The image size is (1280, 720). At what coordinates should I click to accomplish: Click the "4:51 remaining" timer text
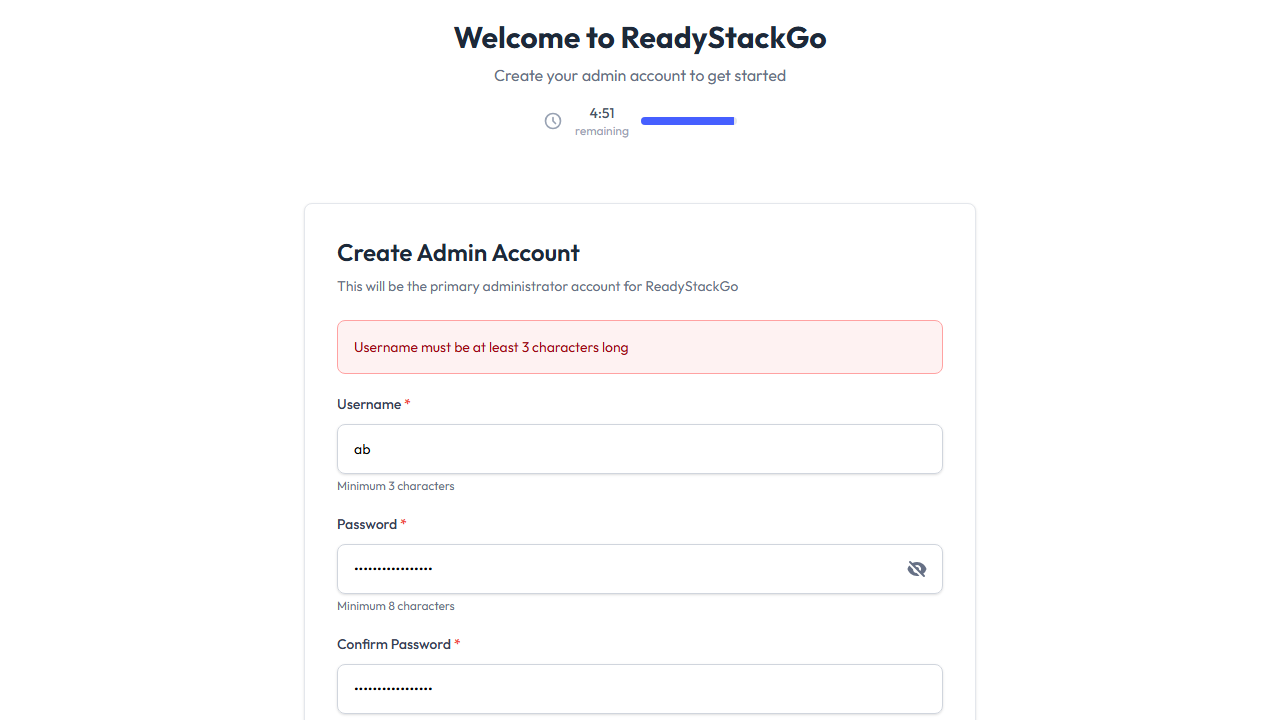click(602, 121)
